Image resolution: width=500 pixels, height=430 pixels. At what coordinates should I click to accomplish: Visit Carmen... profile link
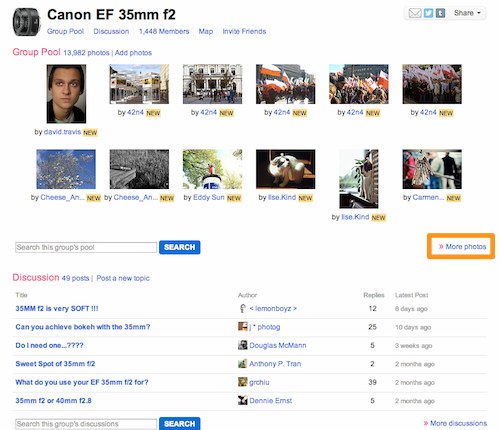pyautogui.click(x=428, y=197)
